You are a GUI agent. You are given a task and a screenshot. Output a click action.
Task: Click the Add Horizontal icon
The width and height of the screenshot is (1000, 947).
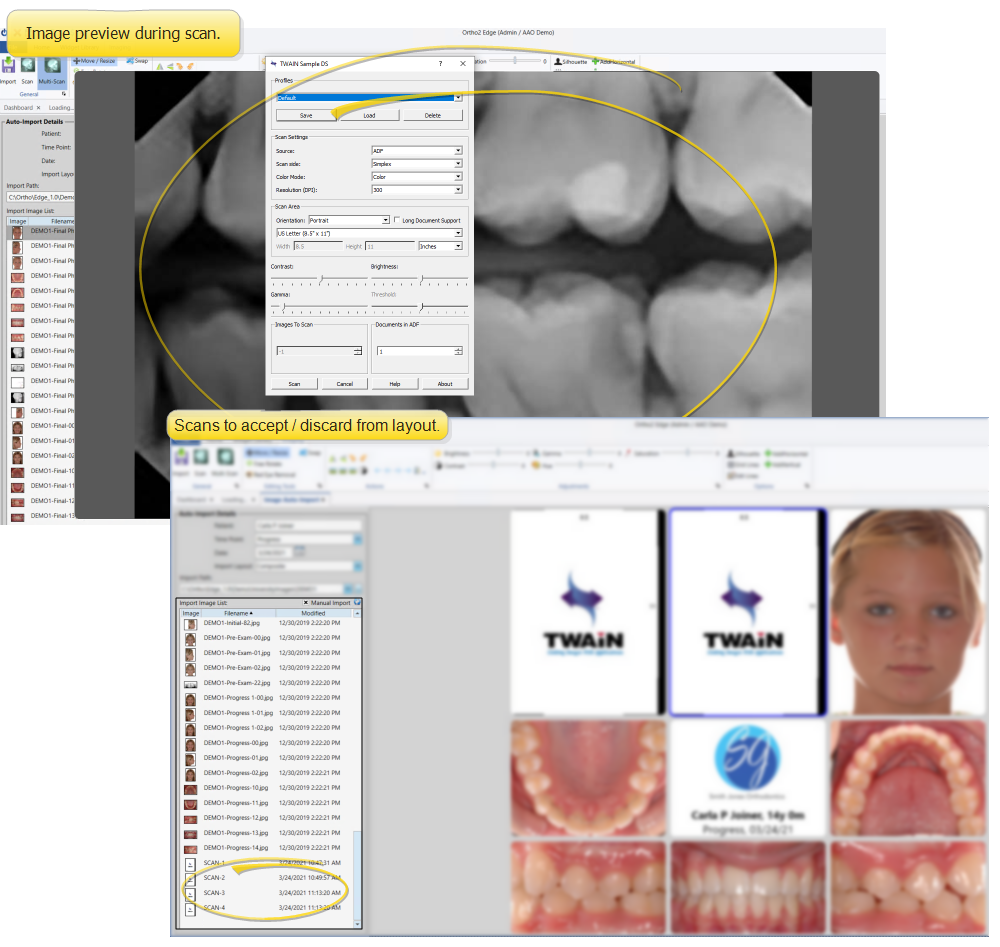point(617,61)
